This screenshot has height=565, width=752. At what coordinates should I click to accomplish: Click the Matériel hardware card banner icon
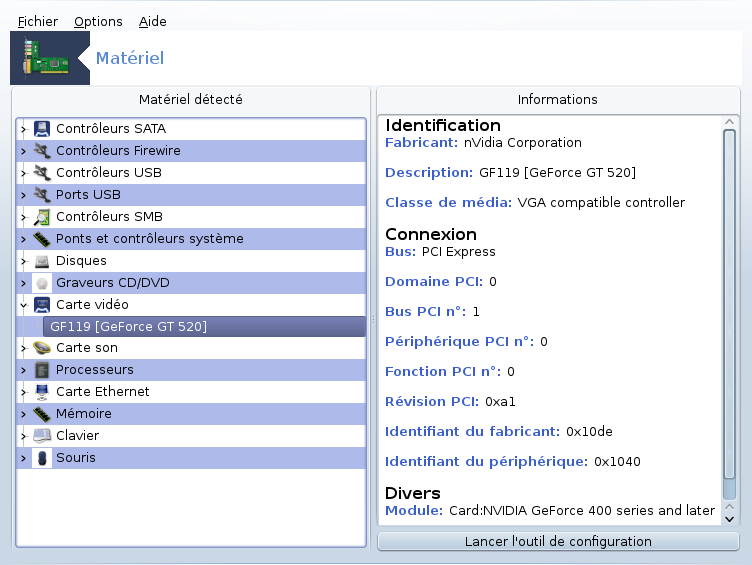pos(47,58)
